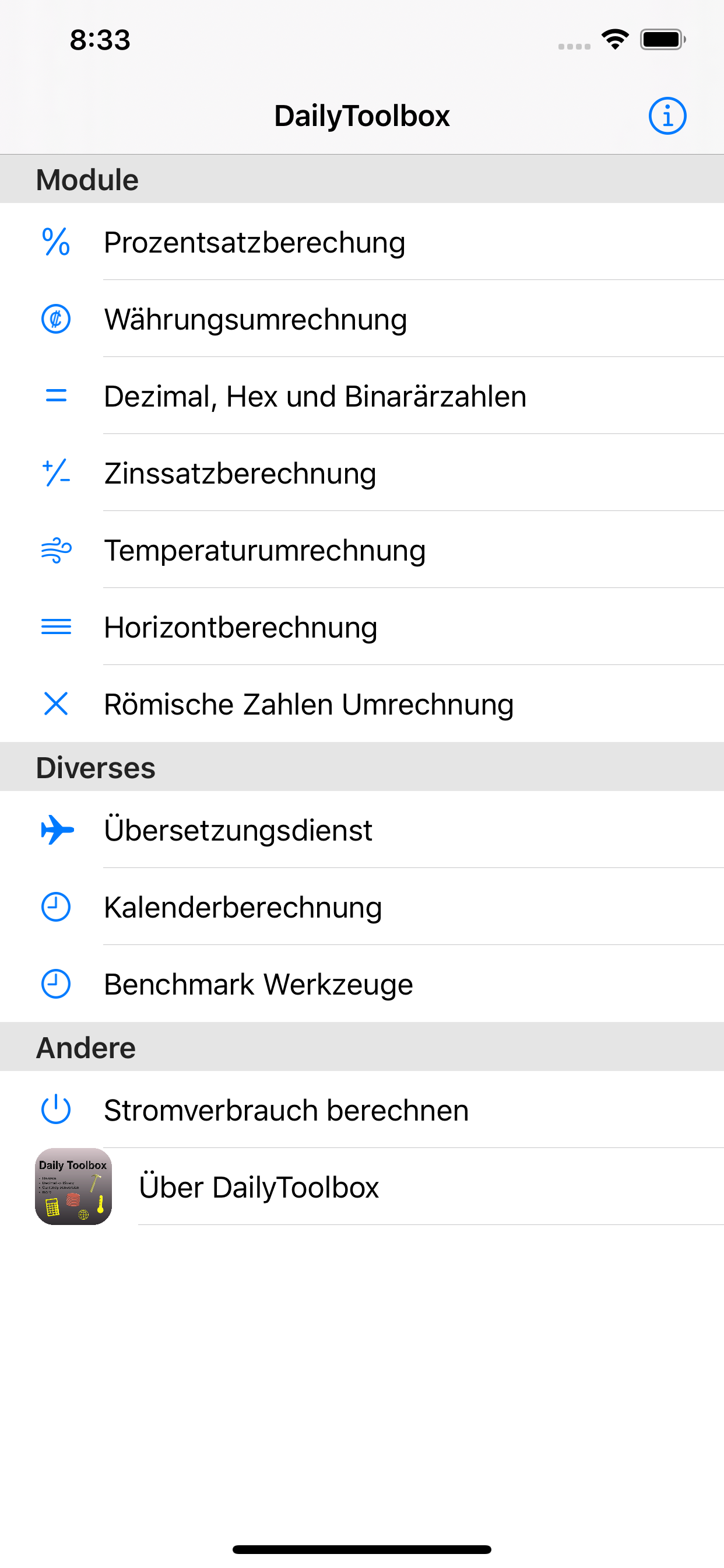Tap the clock icon beside Kalenderberechnung
This screenshot has width=724, height=1568.
tap(56, 907)
